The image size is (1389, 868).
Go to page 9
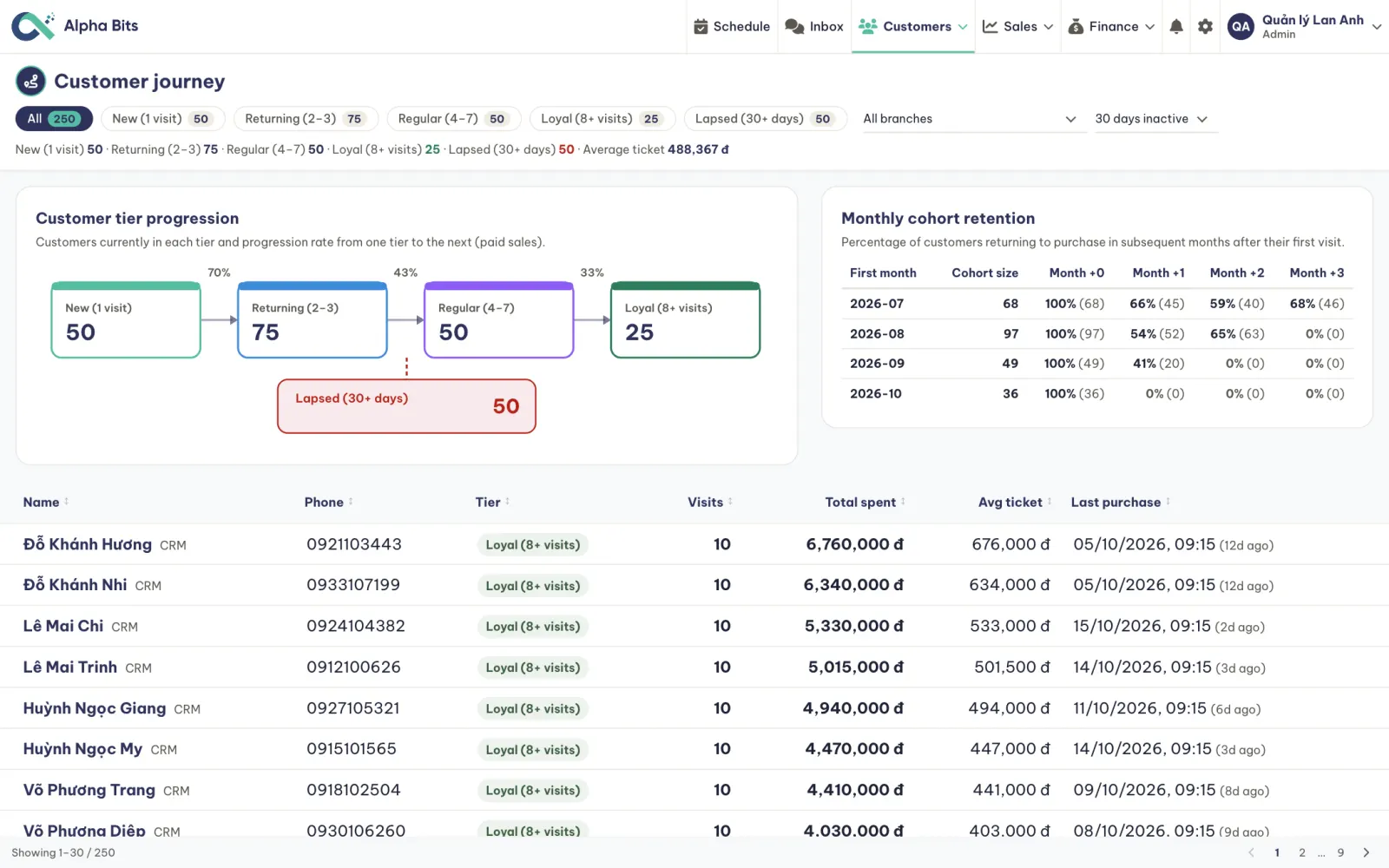click(1340, 852)
